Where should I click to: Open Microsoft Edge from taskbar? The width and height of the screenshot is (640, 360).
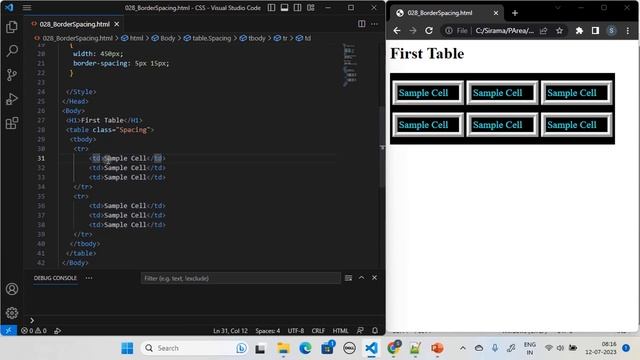click(x=305, y=348)
